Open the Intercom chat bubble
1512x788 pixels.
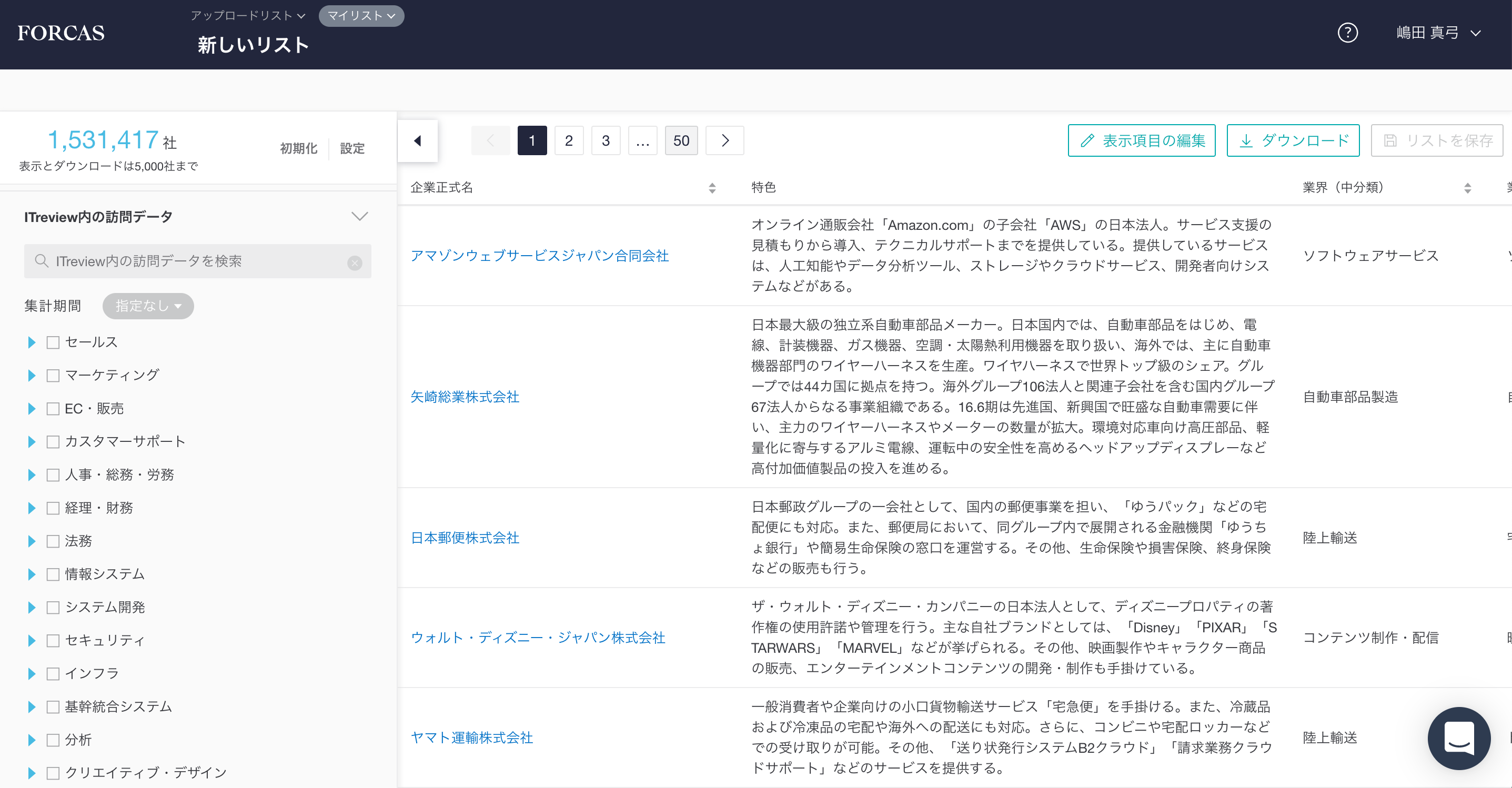[x=1459, y=739]
